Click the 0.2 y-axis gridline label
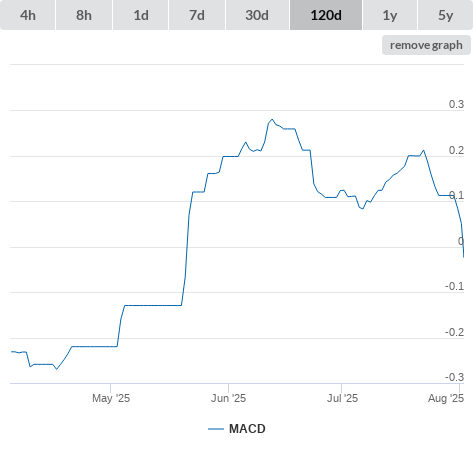 [x=456, y=150]
